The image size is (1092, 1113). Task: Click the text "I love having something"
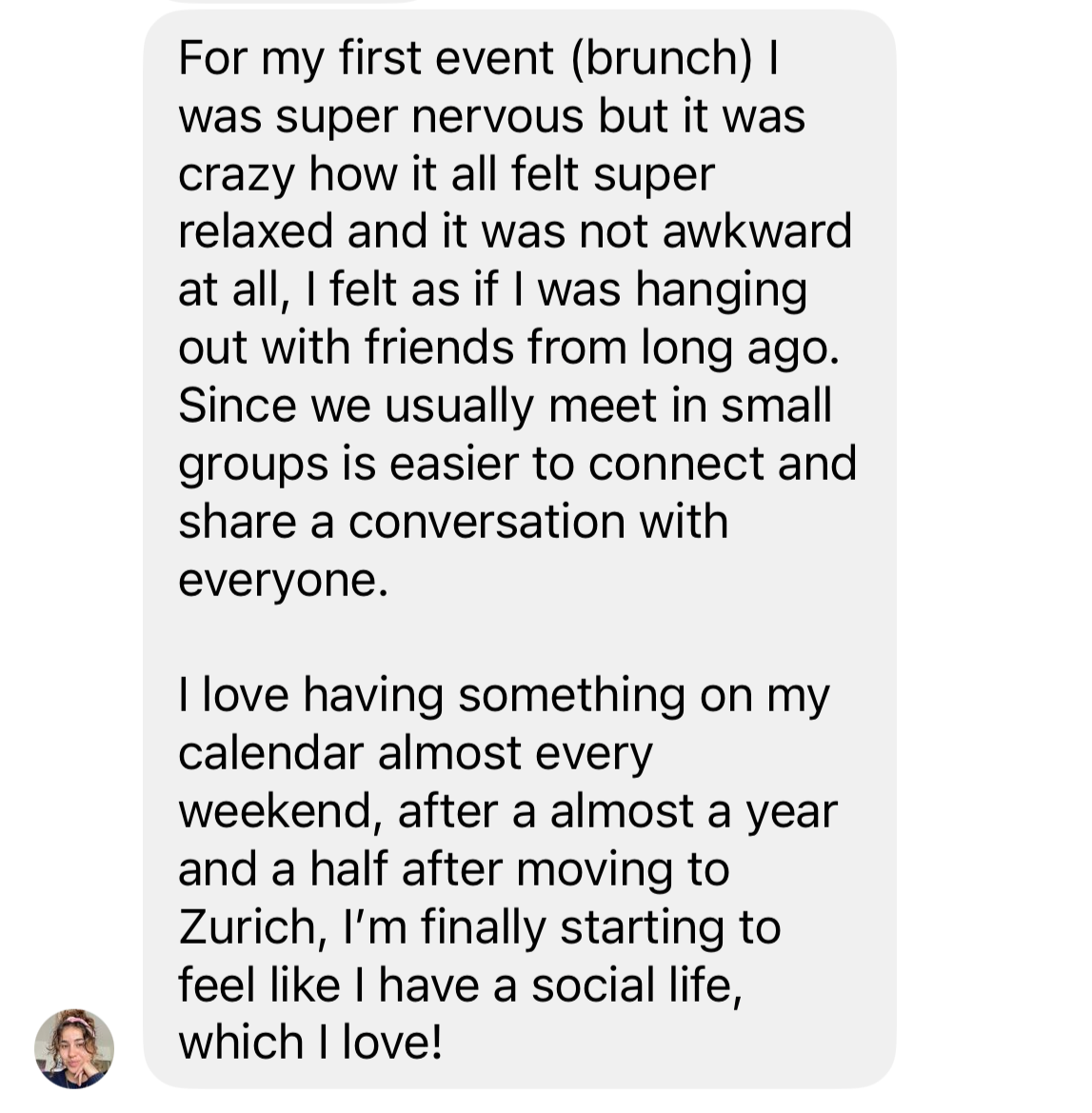(x=432, y=695)
